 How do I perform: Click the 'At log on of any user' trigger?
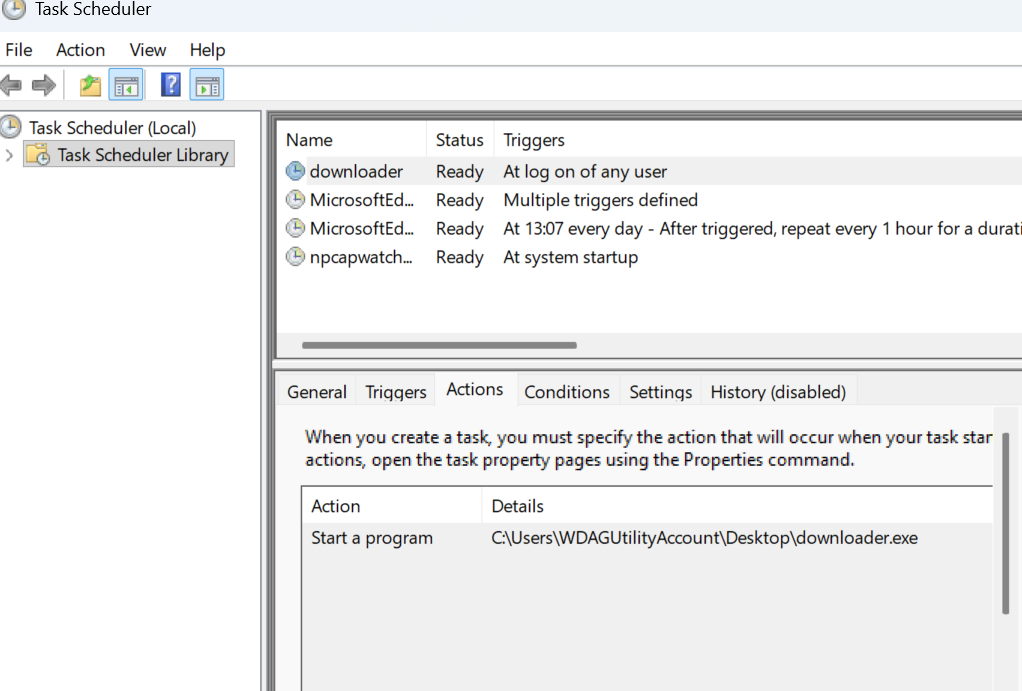pyautogui.click(x=585, y=171)
